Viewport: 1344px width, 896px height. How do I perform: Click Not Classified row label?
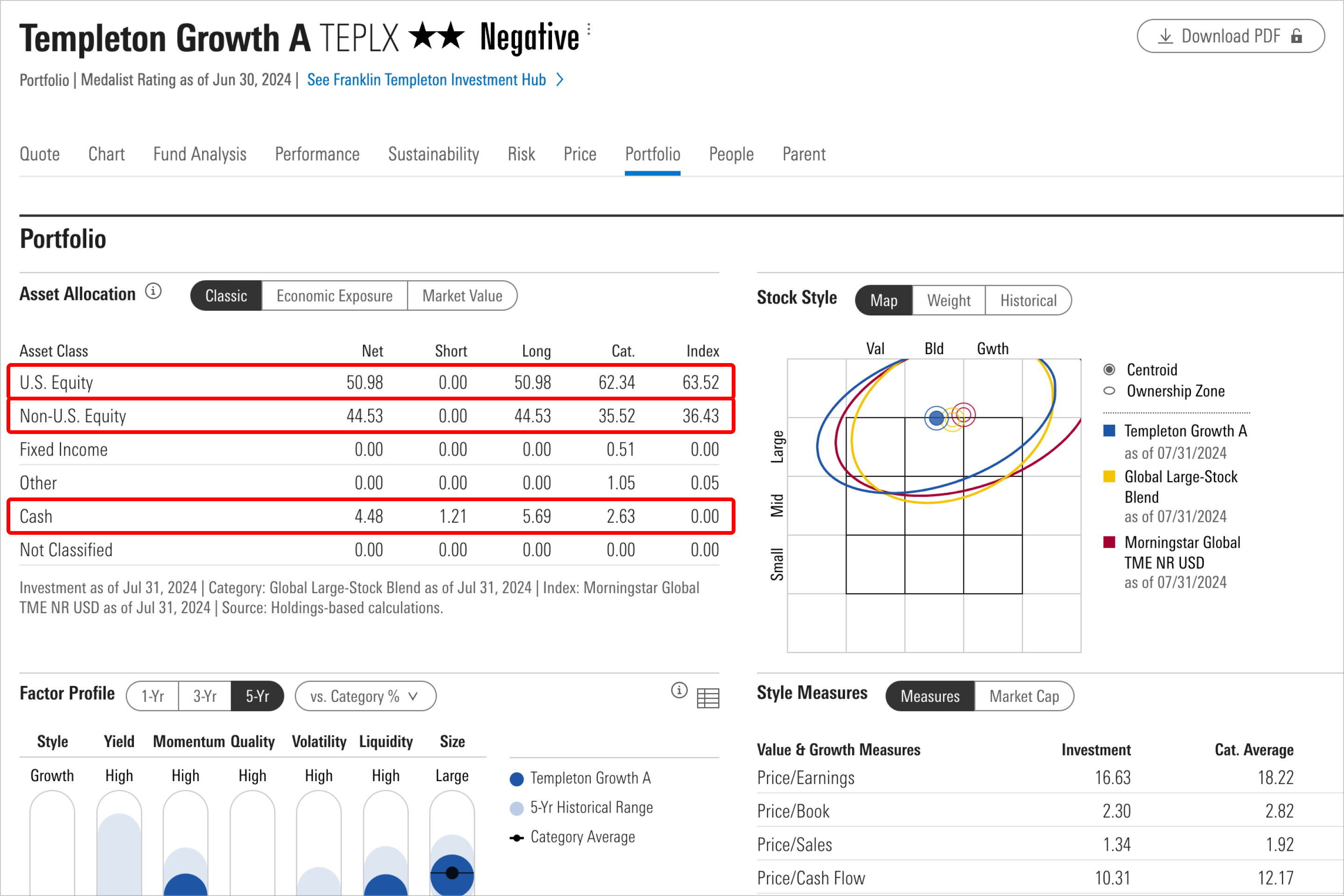point(66,550)
